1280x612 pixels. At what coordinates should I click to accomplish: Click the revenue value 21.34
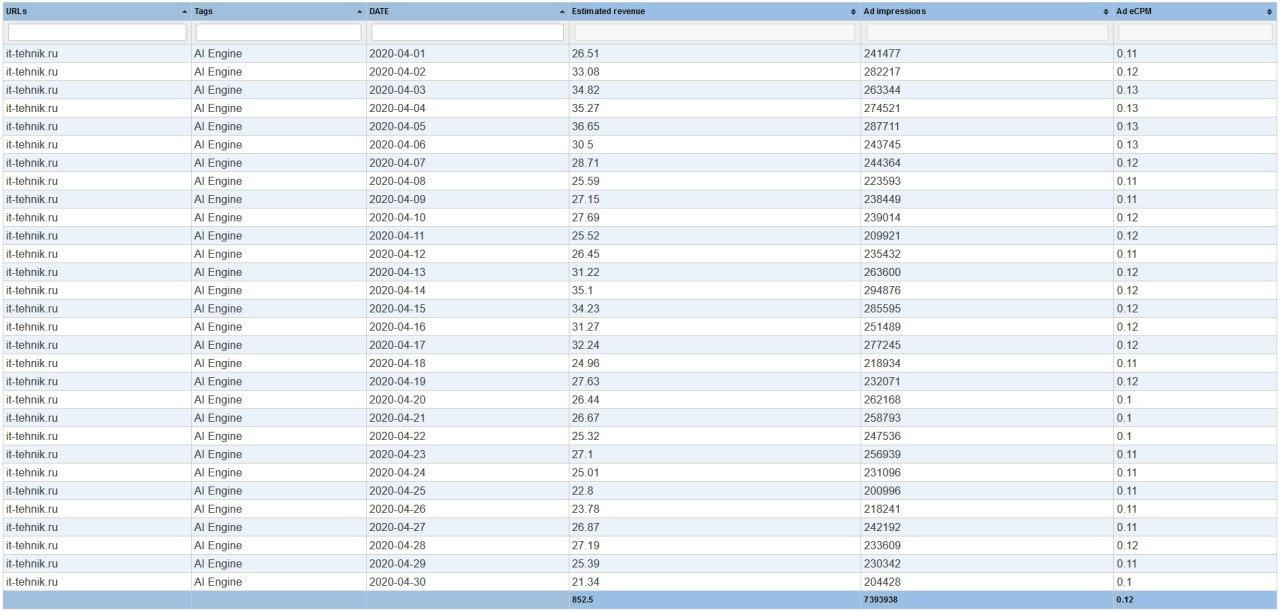[x=585, y=582]
